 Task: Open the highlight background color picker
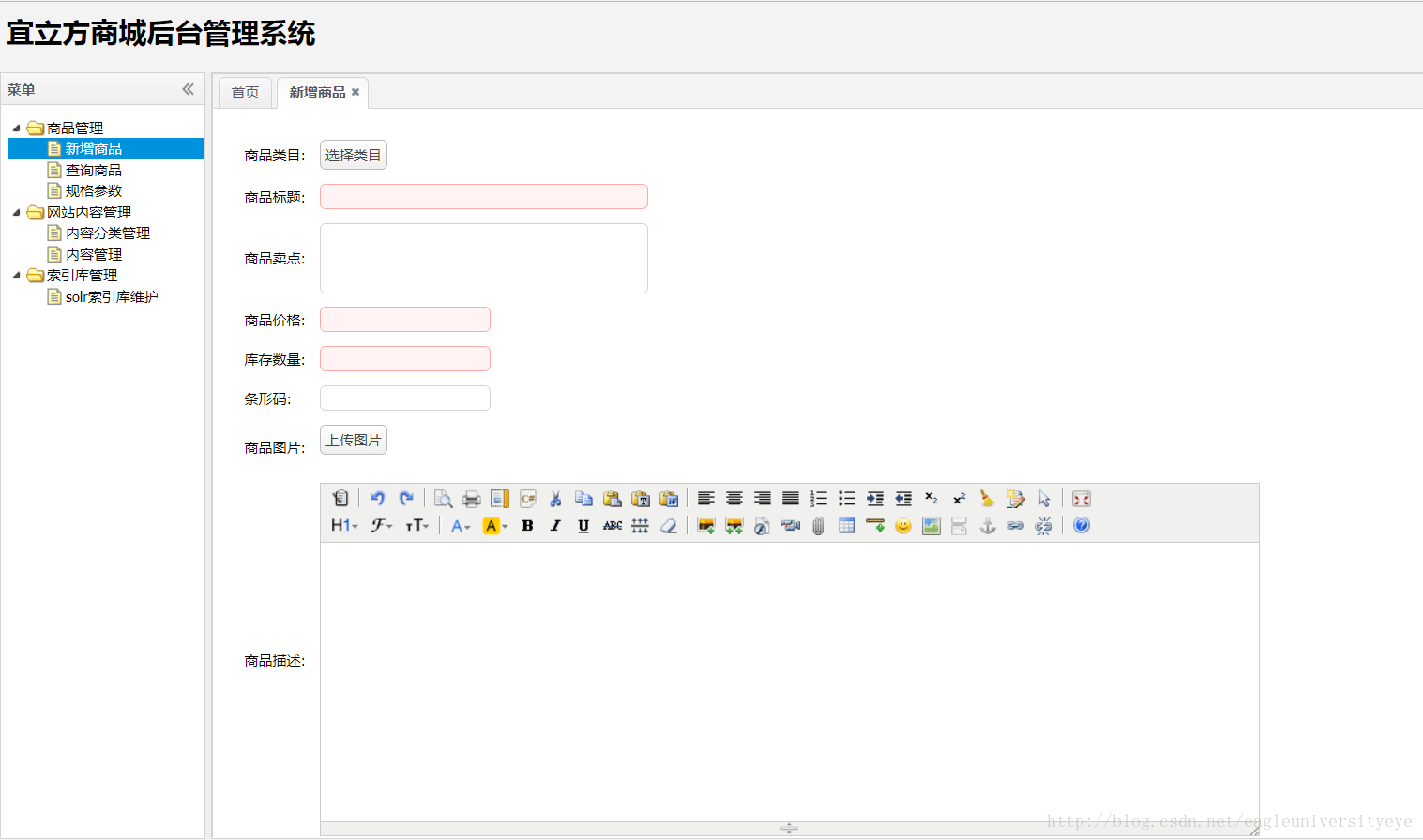(x=495, y=526)
